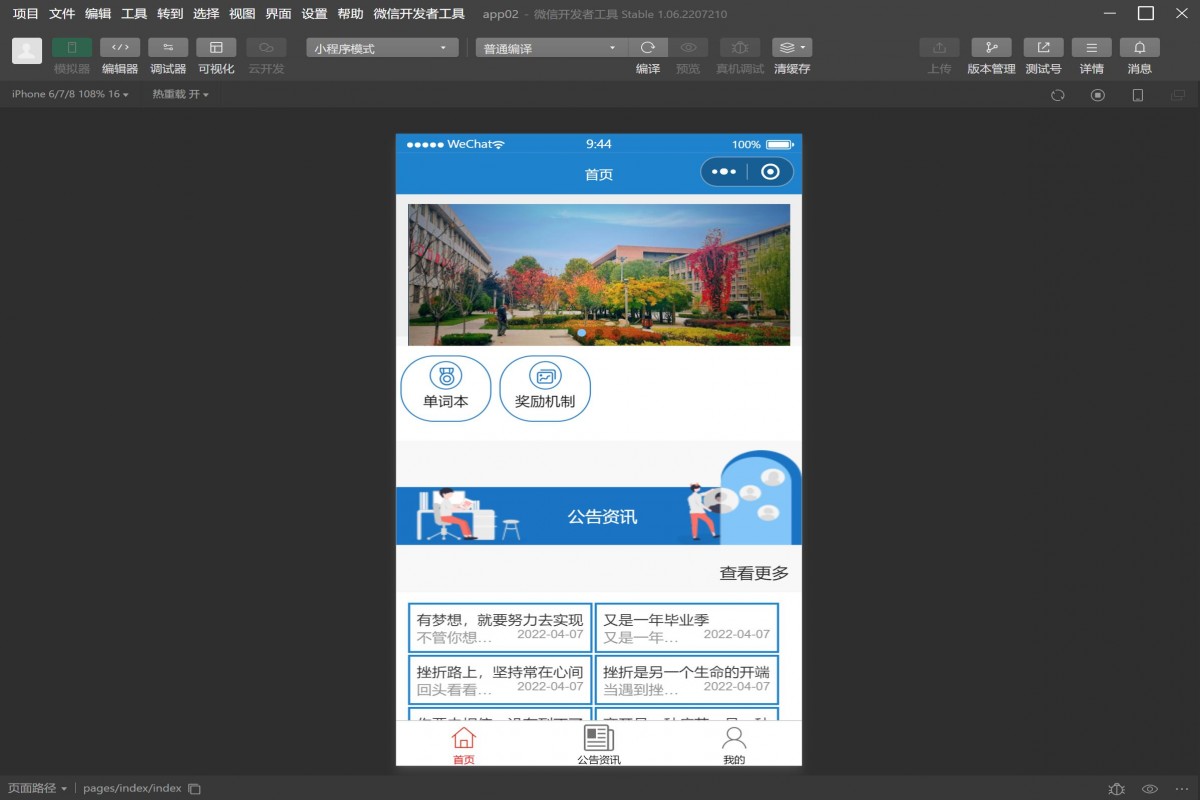Toggle the 调试器 debugger panel
Viewport: 1200px width, 800px height.
point(168,48)
